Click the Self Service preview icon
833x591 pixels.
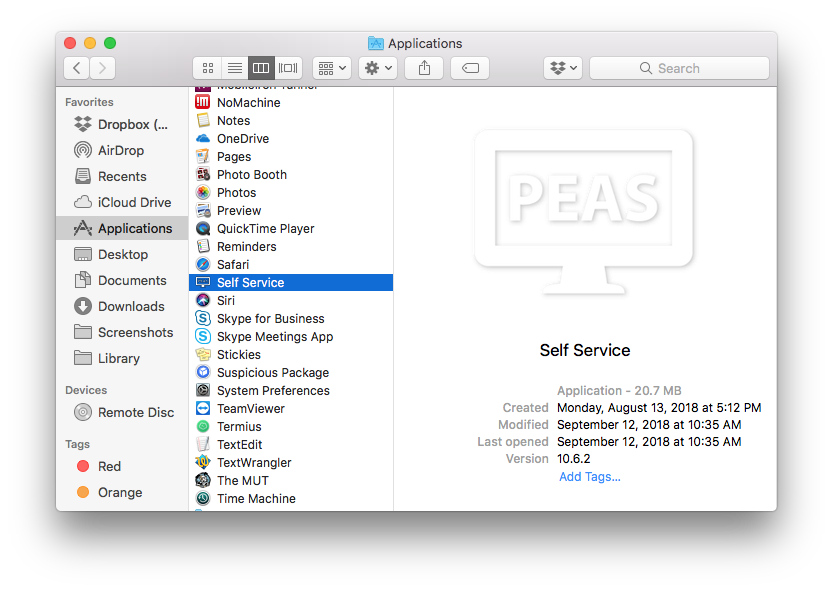click(x=584, y=213)
